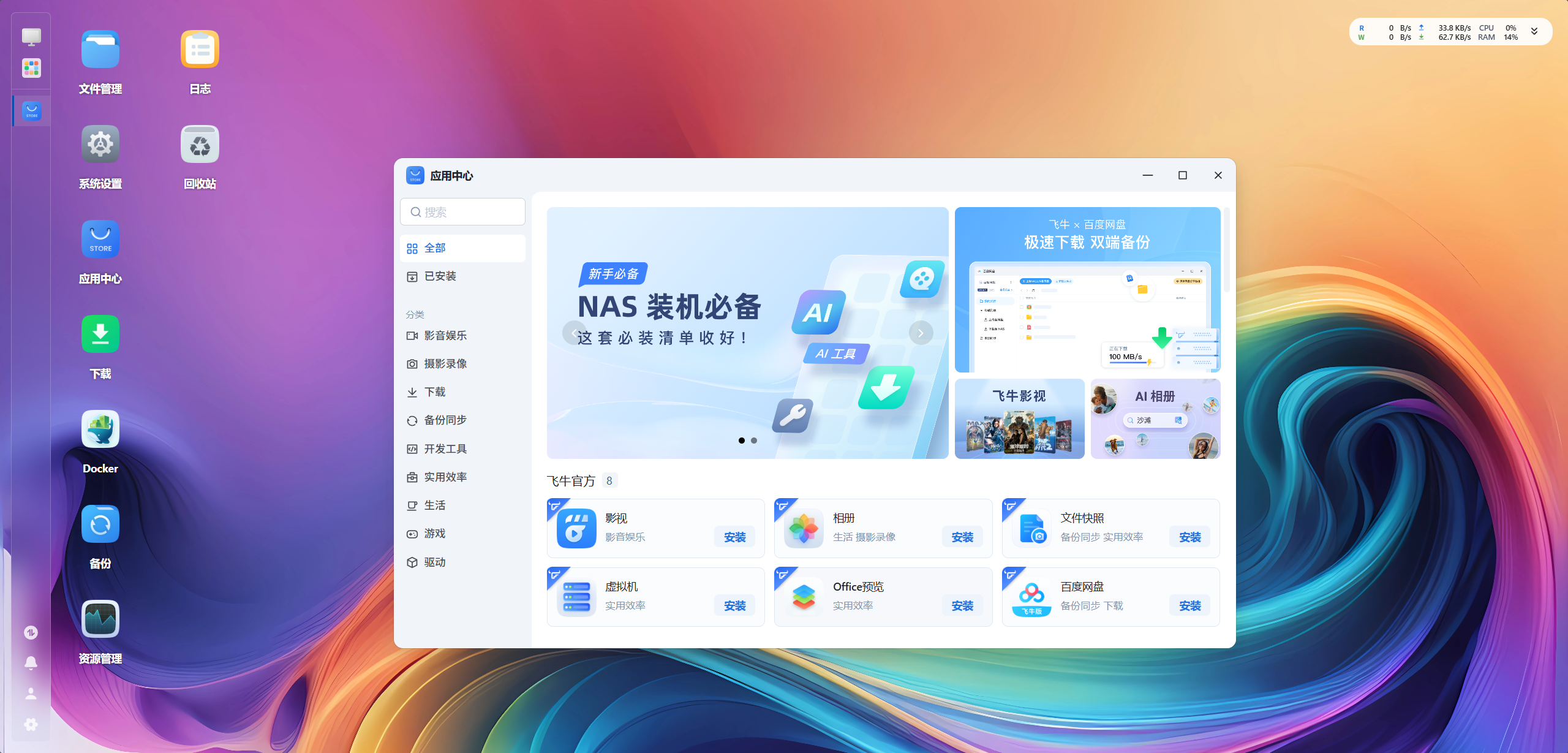Select the 已安装 sidebar item

click(462, 276)
